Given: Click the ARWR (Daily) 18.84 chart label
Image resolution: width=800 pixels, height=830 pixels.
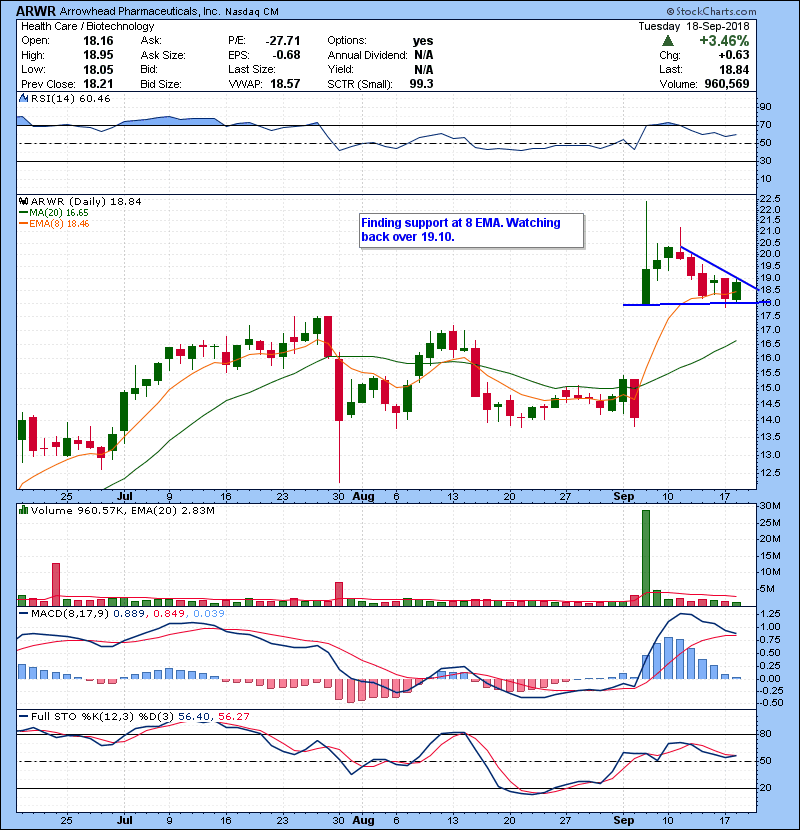Looking at the screenshot, I should click(x=86, y=201).
